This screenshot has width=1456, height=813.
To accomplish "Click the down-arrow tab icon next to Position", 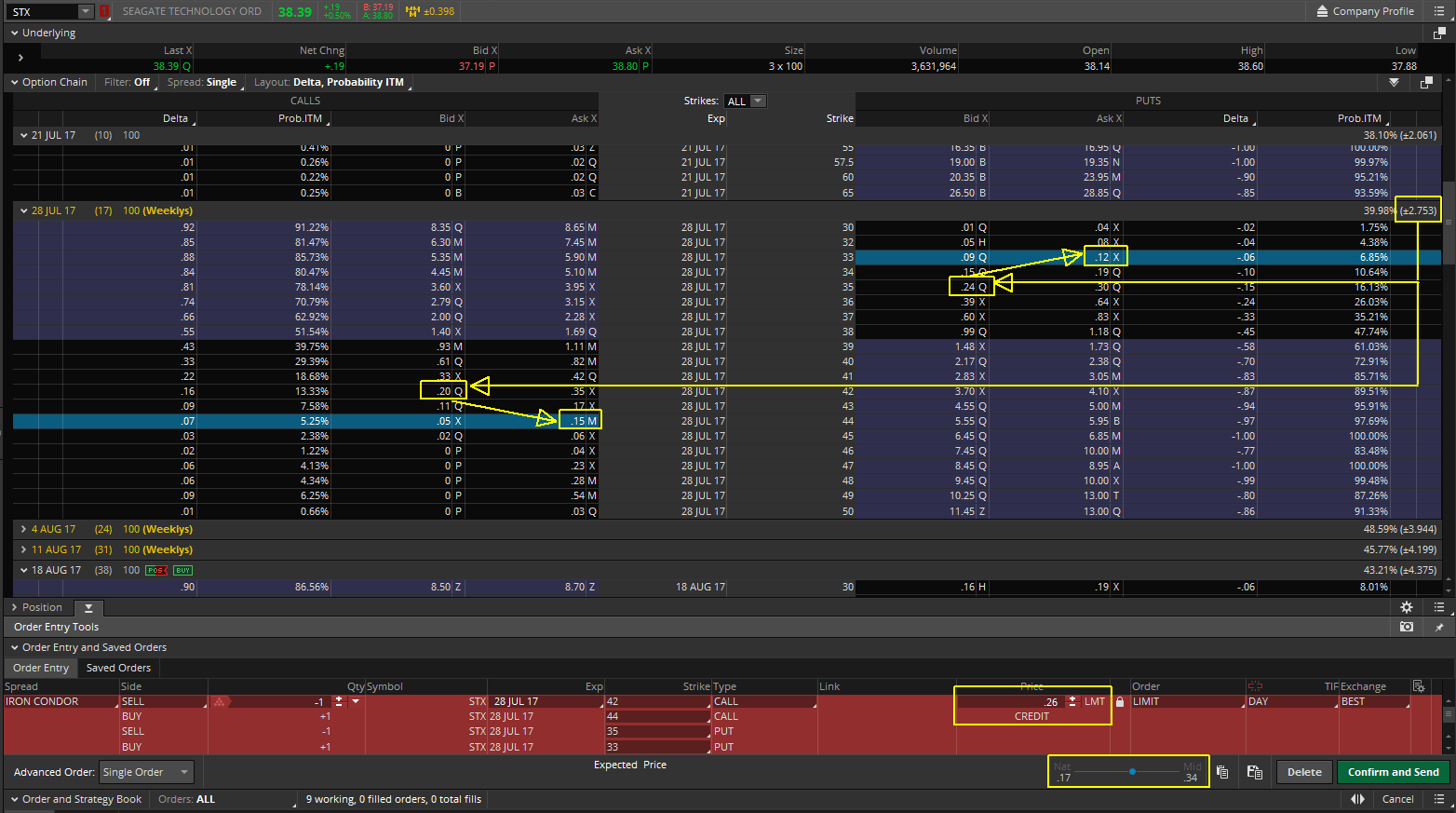I will (x=88, y=607).
